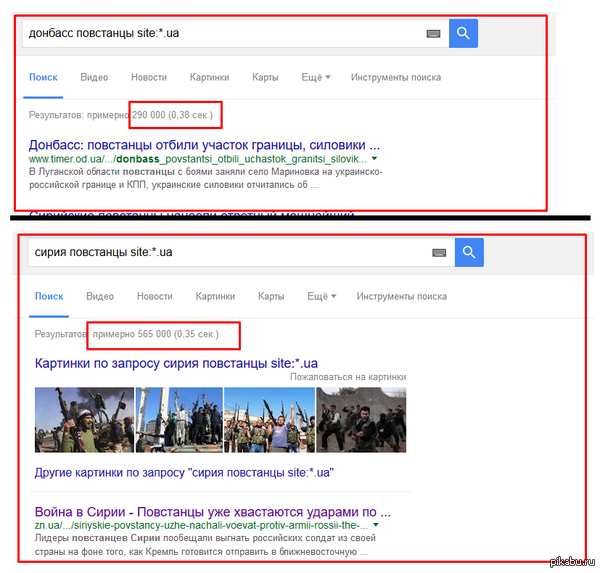Switch to the "Новости" tab in the Syria search
This screenshot has height=573, width=600.
tap(155, 296)
